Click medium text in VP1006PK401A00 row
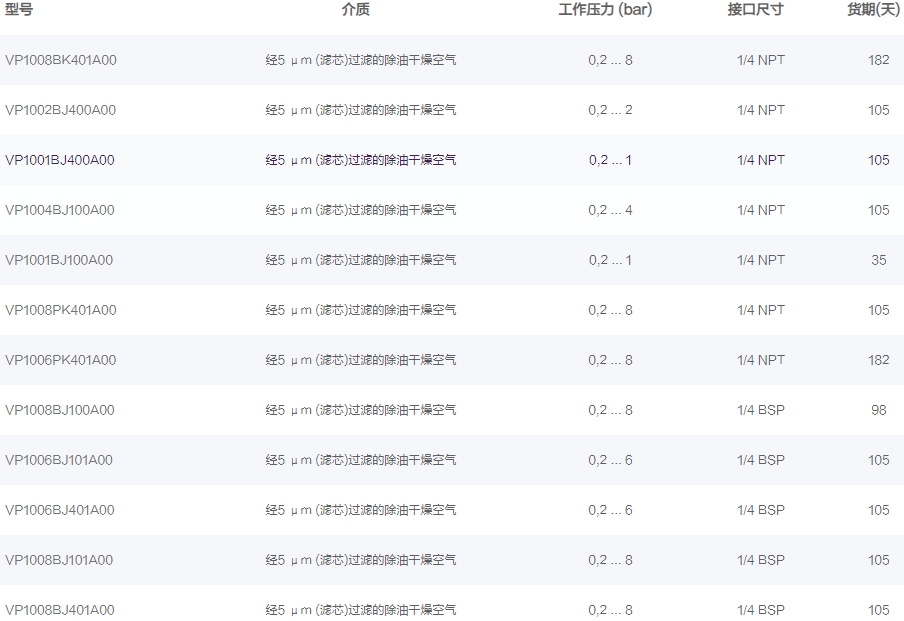This screenshot has width=904, height=621. 361,360
